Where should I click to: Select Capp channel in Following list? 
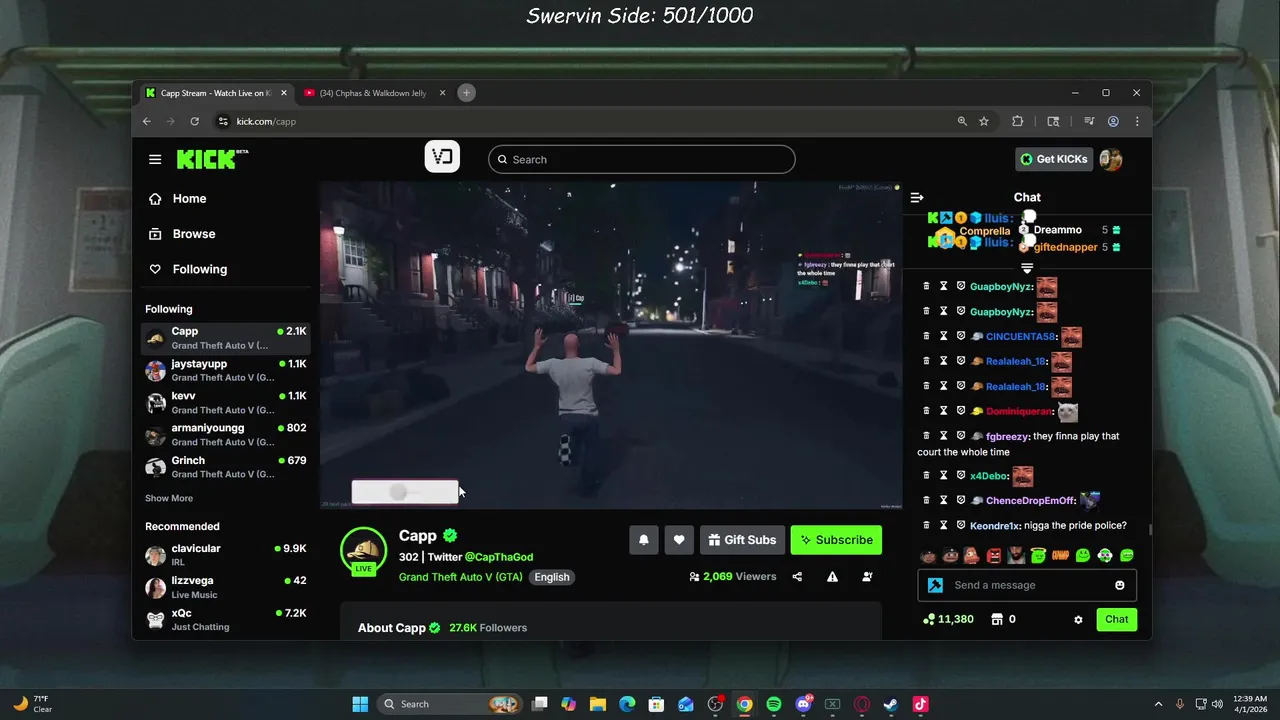(226, 338)
